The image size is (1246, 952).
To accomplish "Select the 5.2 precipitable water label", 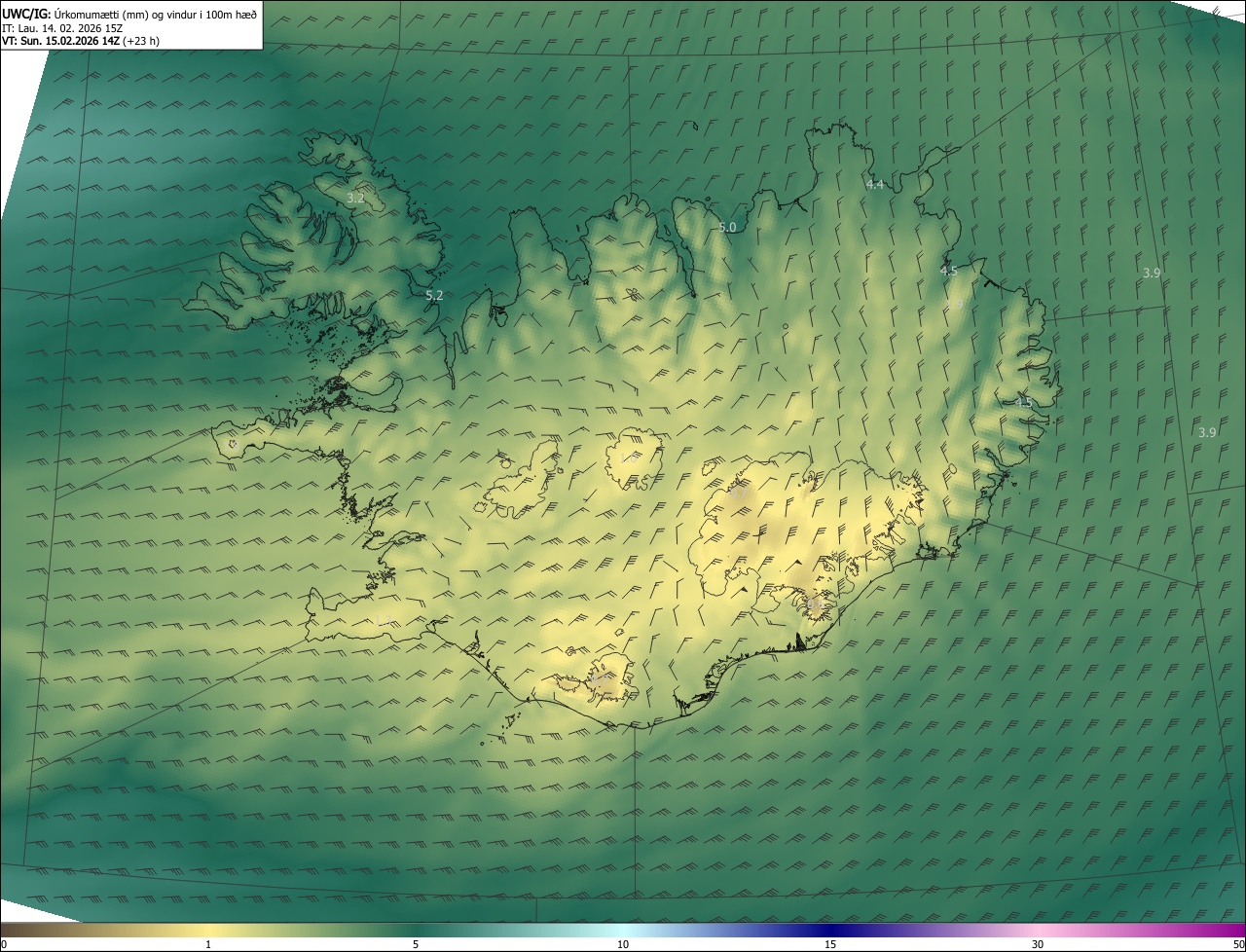I will (x=435, y=295).
